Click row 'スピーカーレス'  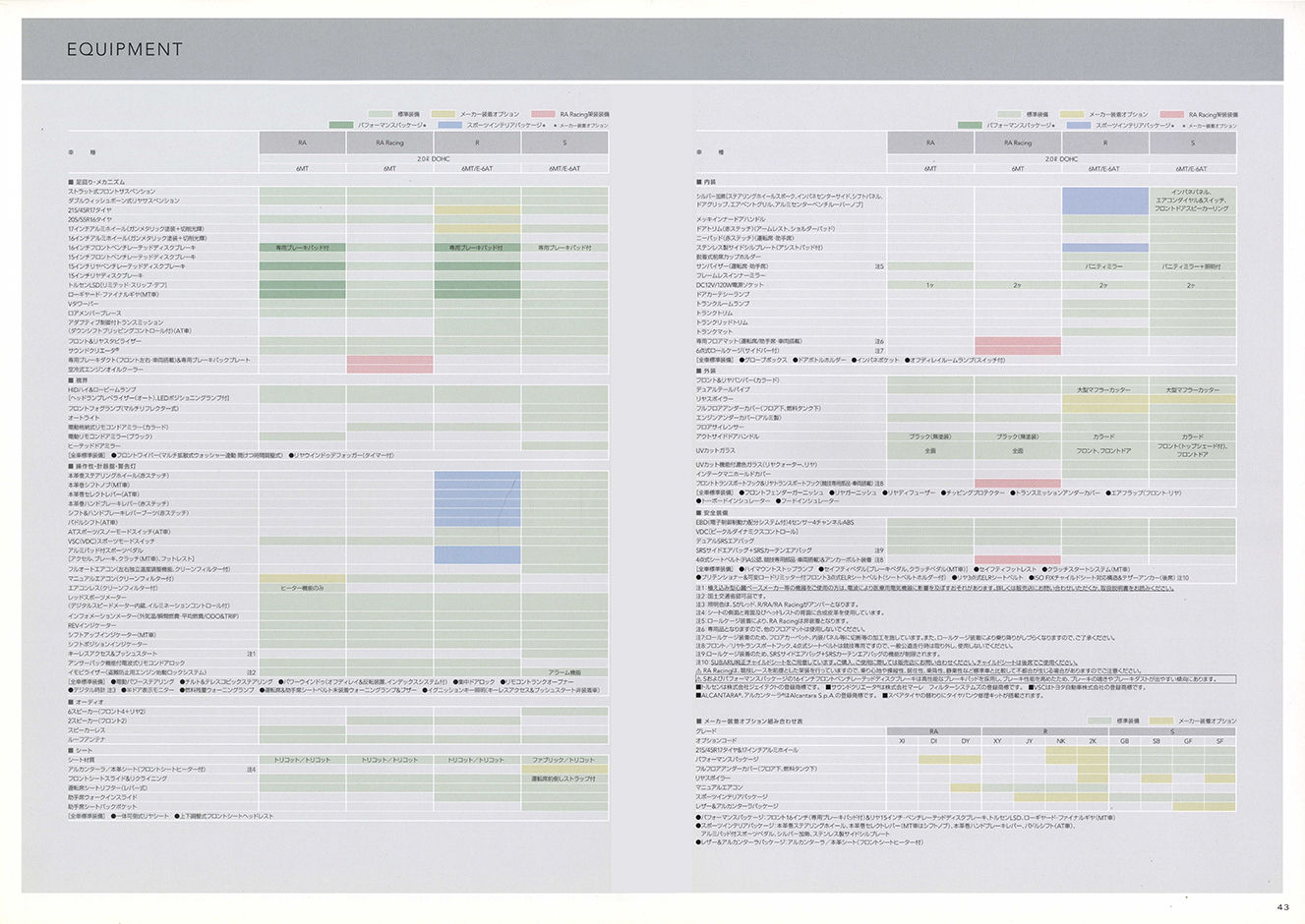point(337,730)
